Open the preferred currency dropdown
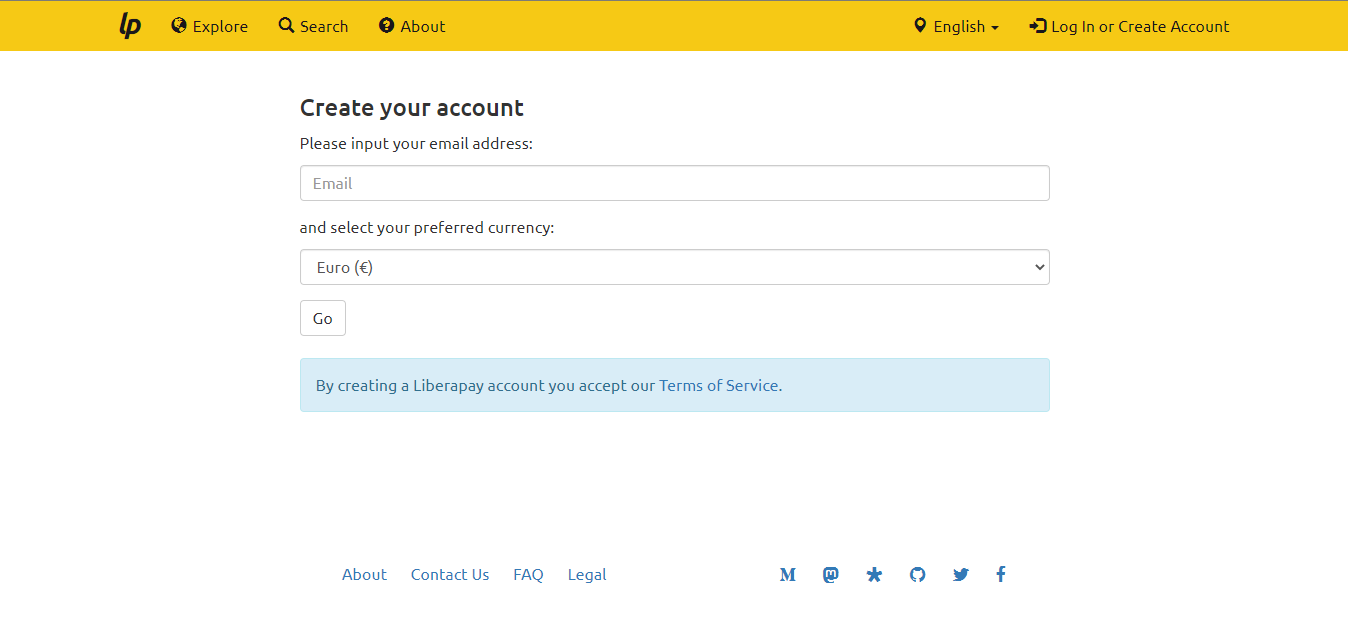The height and width of the screenshot is (619, 1348). [674, 267]
